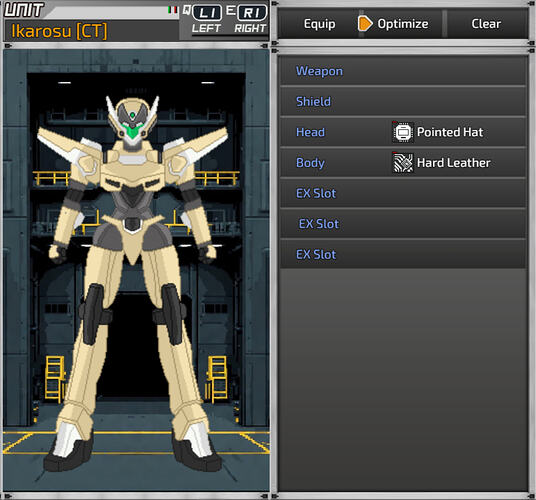Select the first EX Slot row
Viewport: 536px width, 500px height.
click(403, 193)
